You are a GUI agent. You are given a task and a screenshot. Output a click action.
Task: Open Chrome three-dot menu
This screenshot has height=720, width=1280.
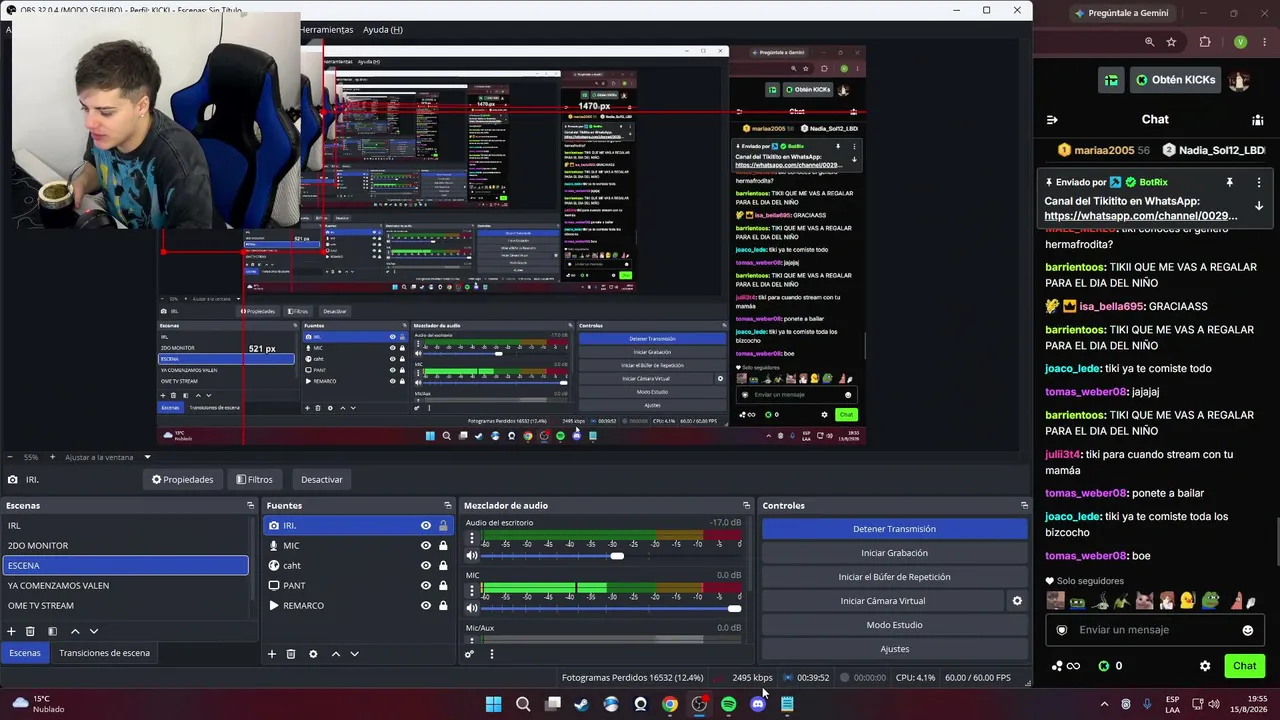point(1266,42)
